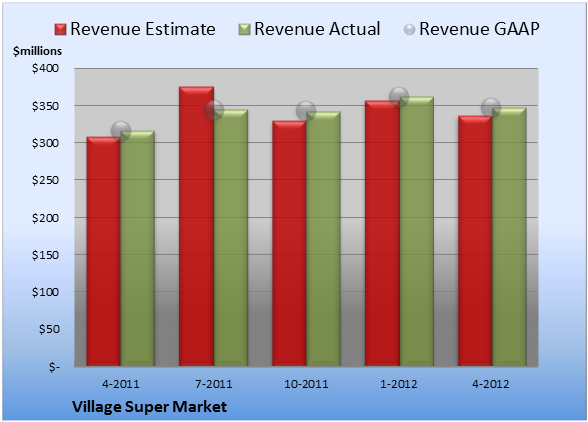Select the Revenue Estimate legend label
Viewport: 588px width, 422px height.
(143, 29)
